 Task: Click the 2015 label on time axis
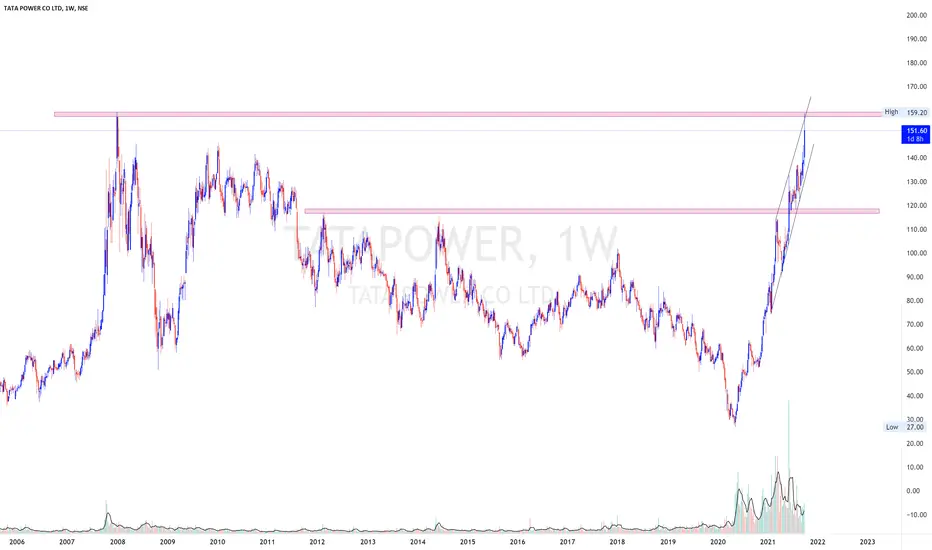(468, 542)
